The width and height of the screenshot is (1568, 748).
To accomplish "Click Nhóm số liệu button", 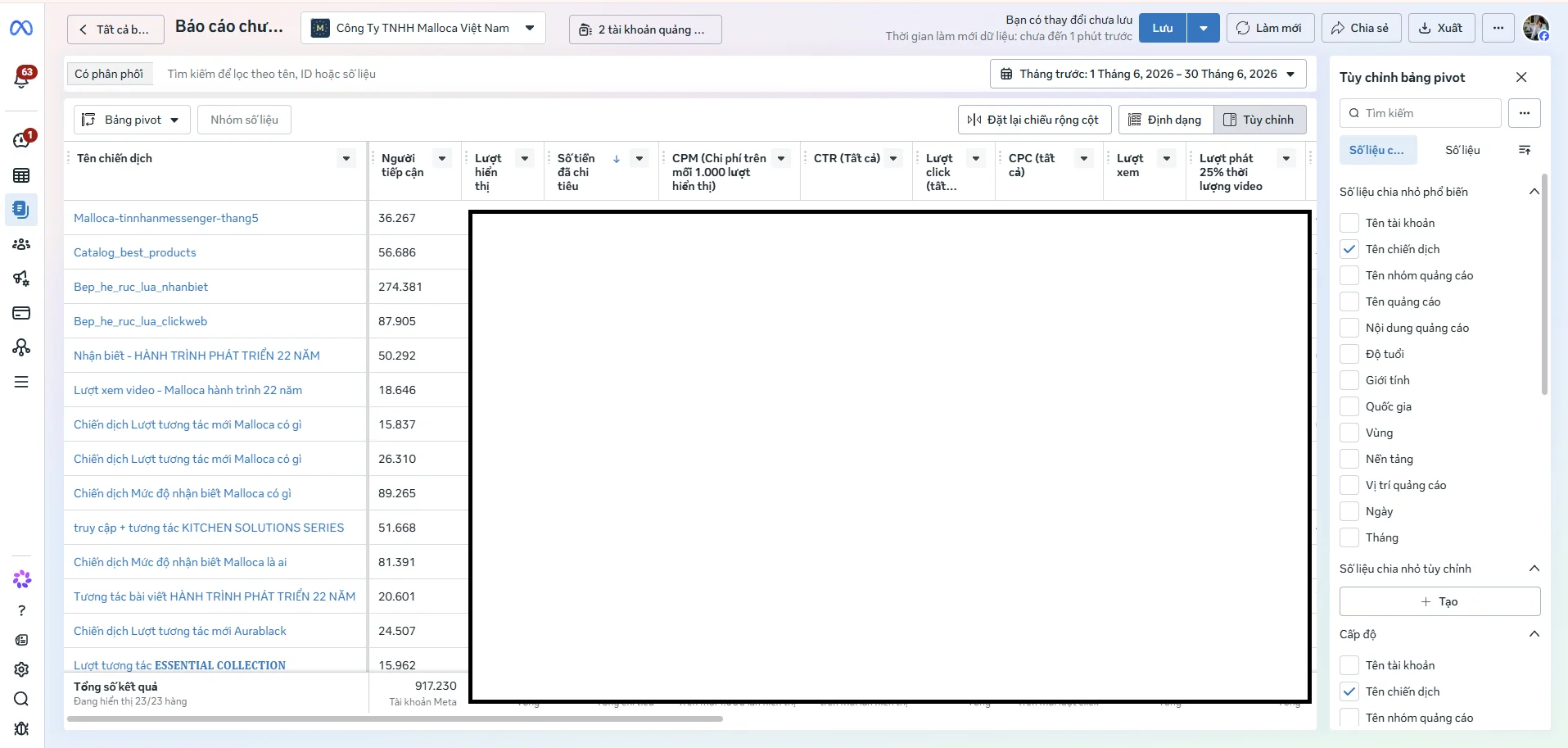I will [244, 120].
